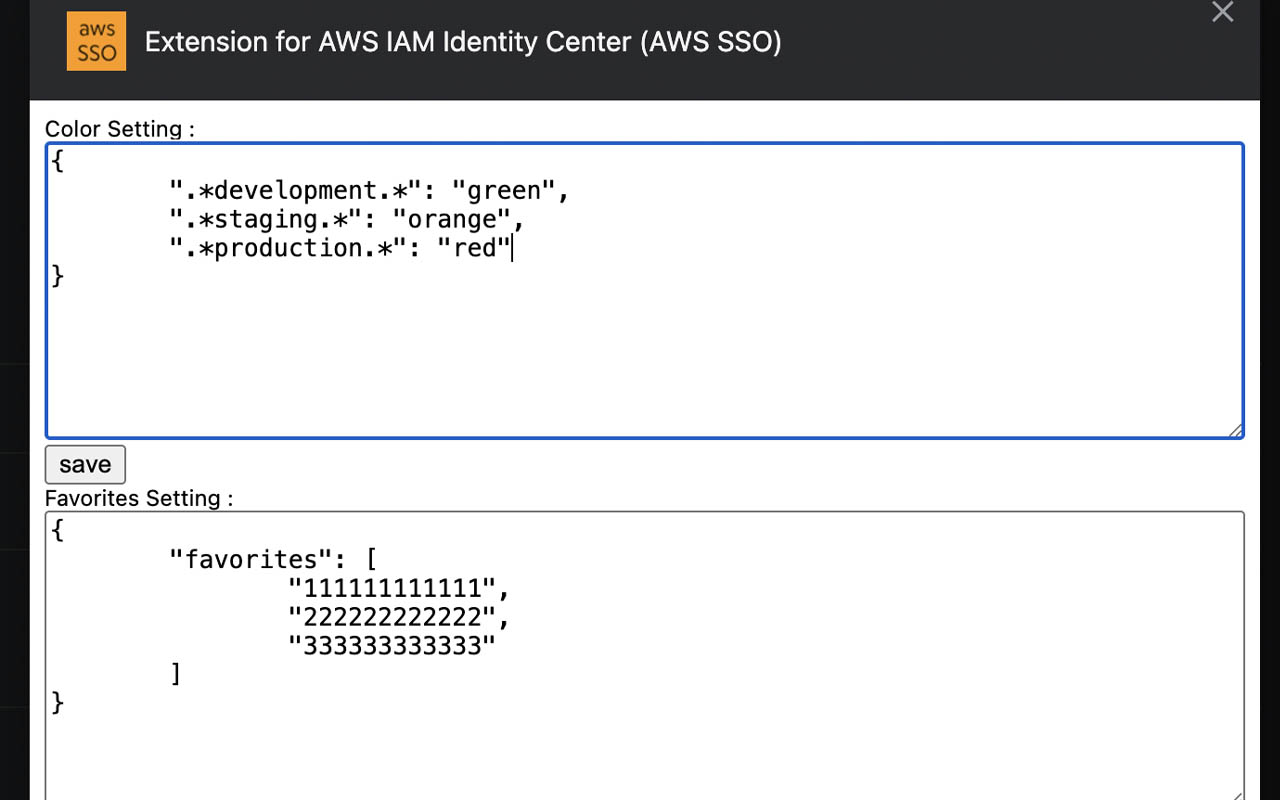Click the Color Setting textarea resize handle
Image resolution: width=1280 pixels, height=800 pixels.
pyautogui.click(x=1235, y=430)
